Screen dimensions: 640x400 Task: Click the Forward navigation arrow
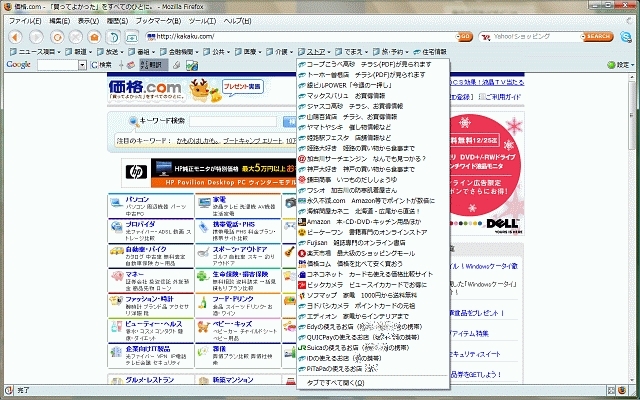[36, 37]
